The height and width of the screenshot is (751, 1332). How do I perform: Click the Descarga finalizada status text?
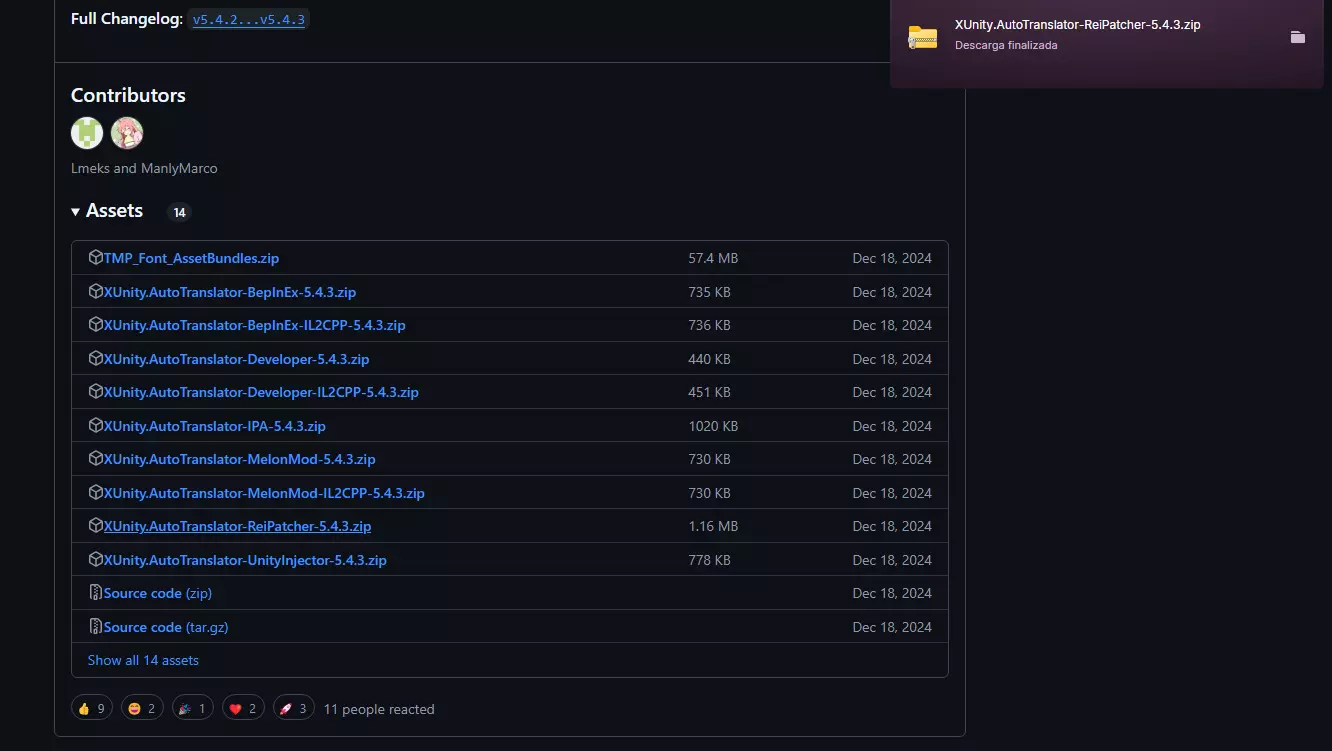click(1006, 45)
